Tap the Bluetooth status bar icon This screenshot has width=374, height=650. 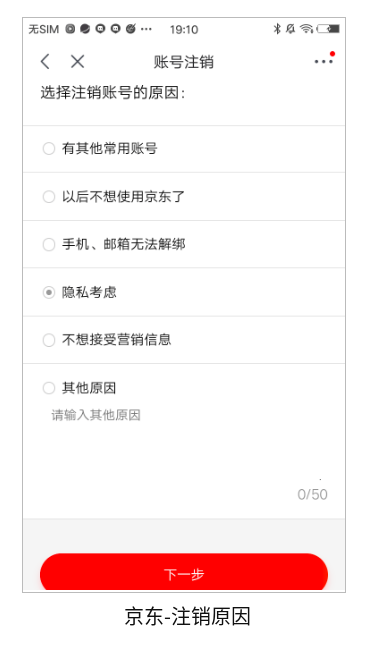pyautogui.click(x=277, y=29)
